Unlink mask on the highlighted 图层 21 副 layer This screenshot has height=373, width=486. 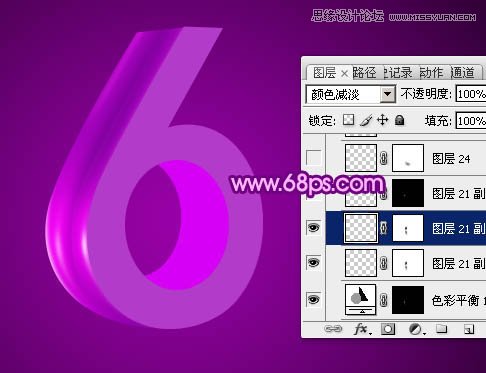pyautogui.click(x=384, y=228)
